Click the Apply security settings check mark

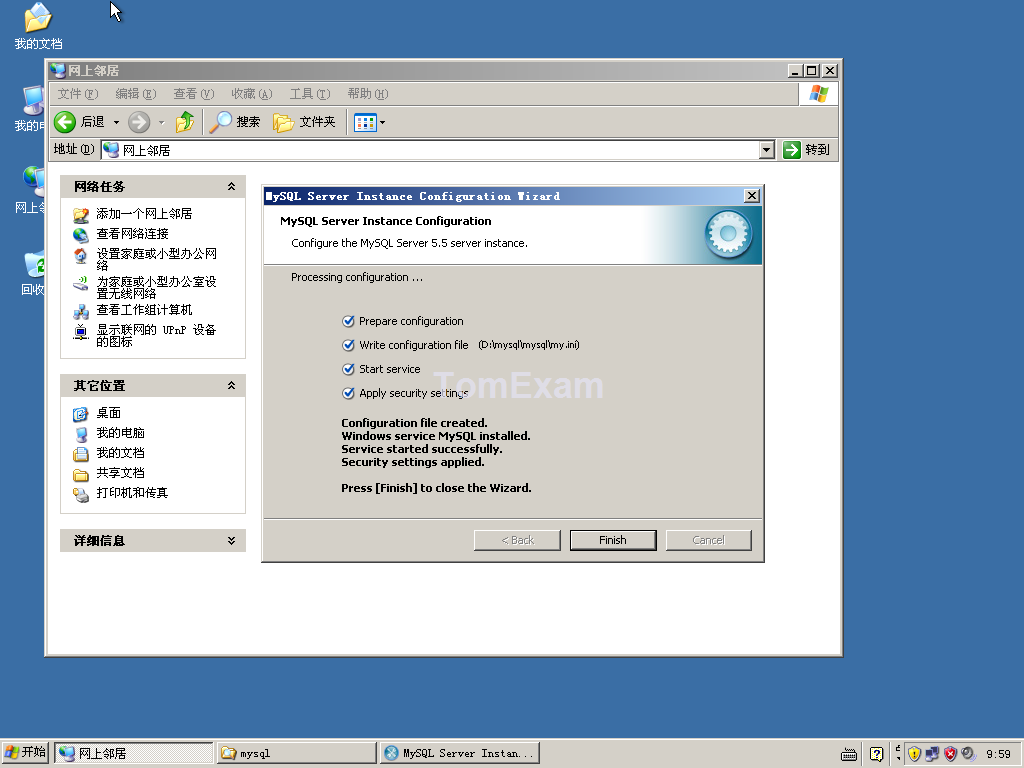click(348, 393)
